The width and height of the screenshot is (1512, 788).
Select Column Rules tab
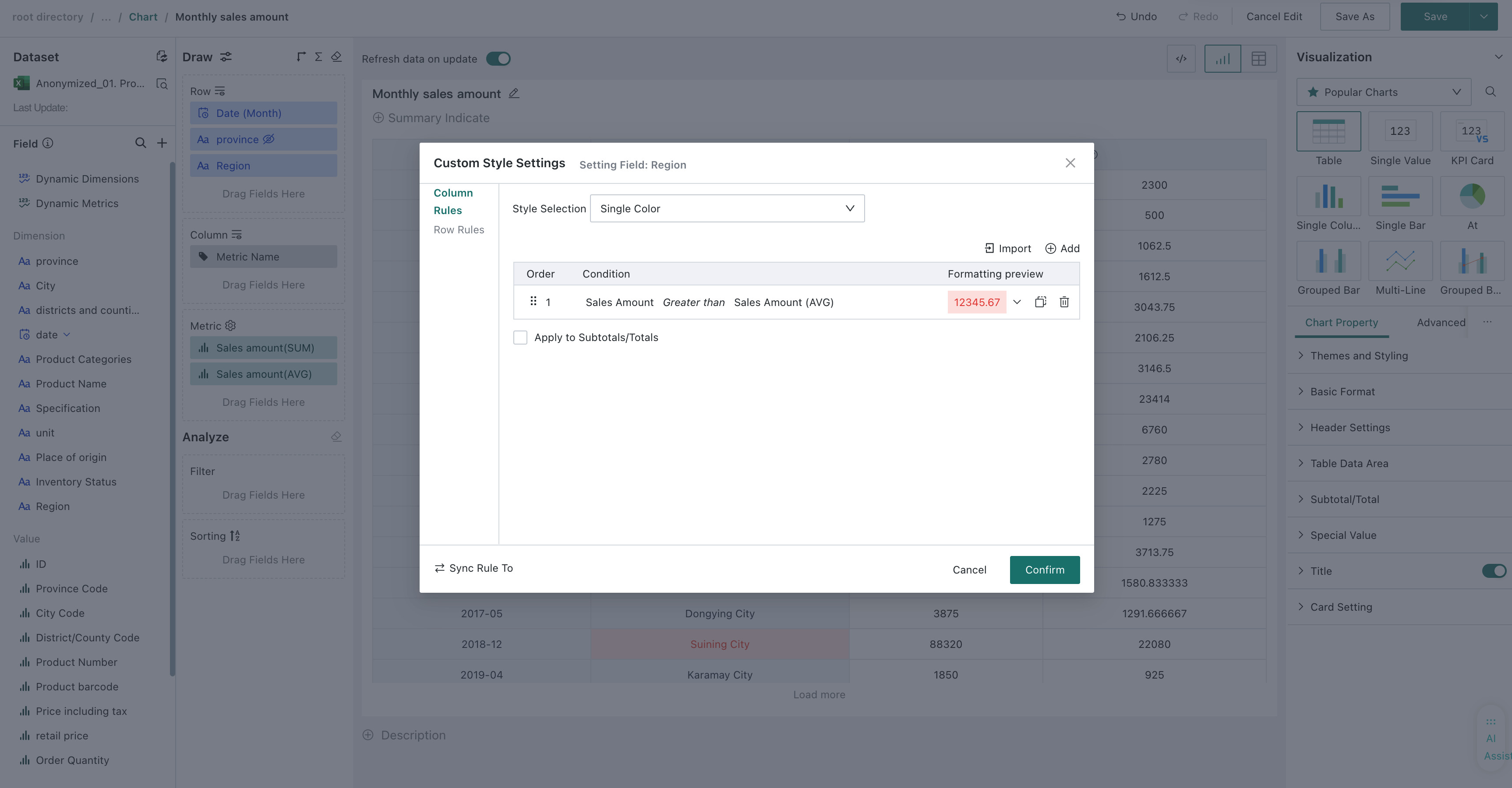452,201
